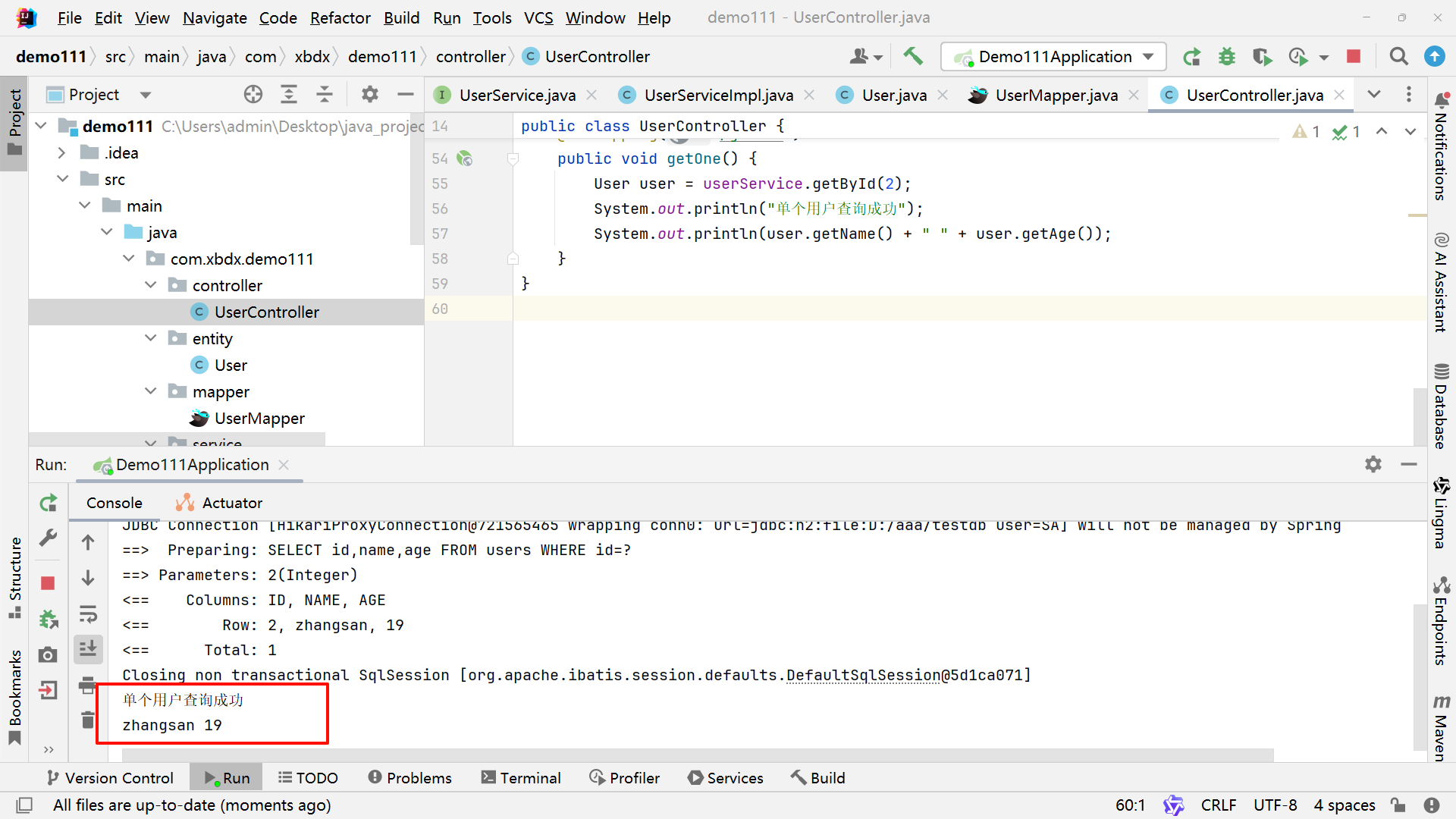The image size is (1456, 819).
Task: Click the DefaultSqlSession link in console
Action: [x=863, y=675]
